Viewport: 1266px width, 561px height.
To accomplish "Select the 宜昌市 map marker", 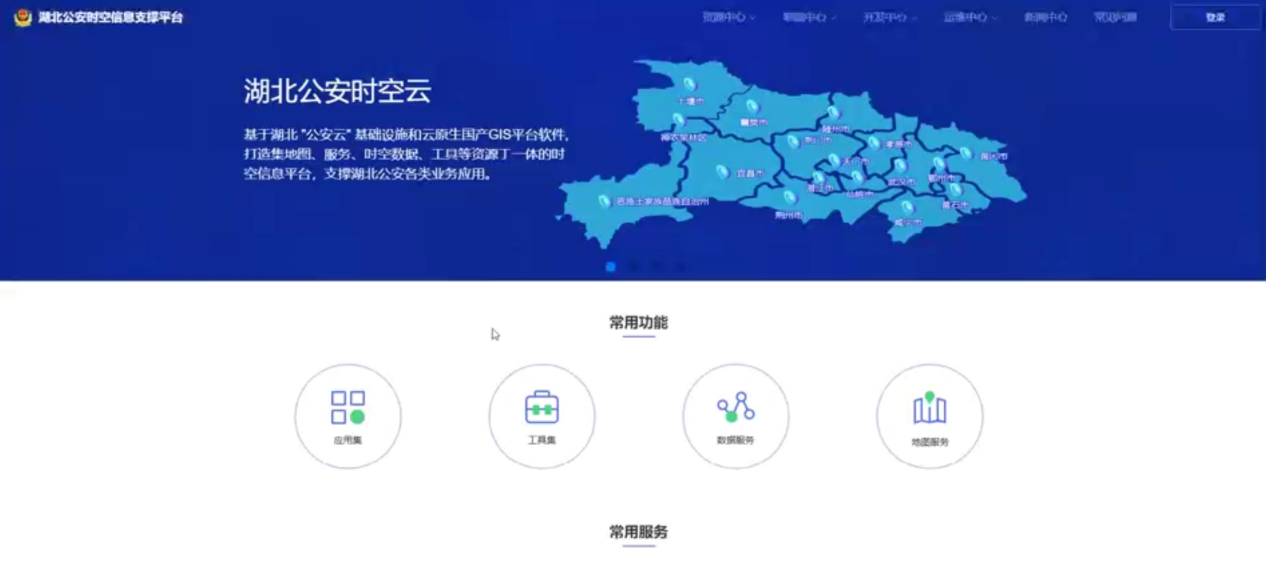I will [x=722, y=172].
